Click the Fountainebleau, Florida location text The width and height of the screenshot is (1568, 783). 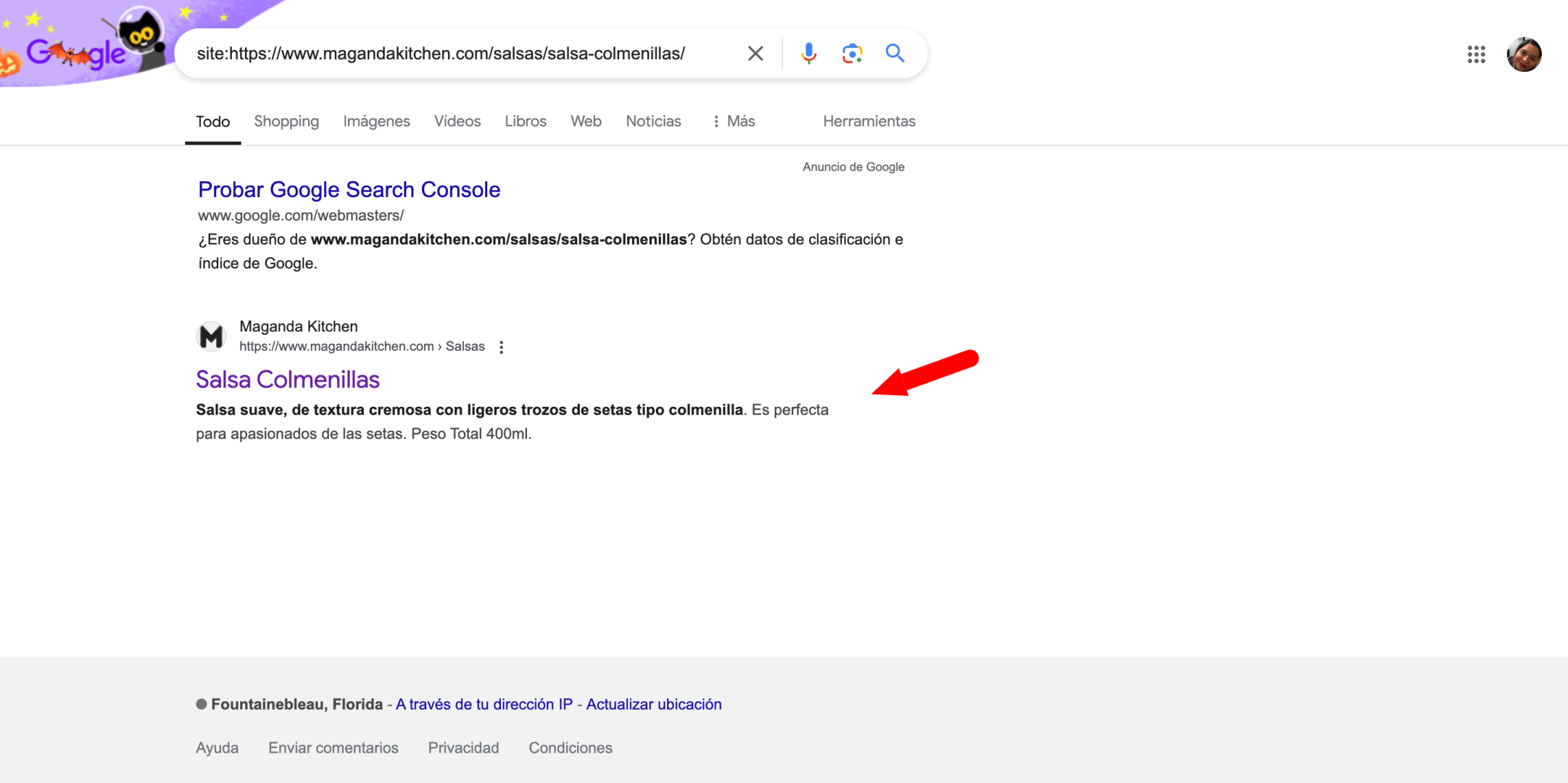[x=296, y=705]
